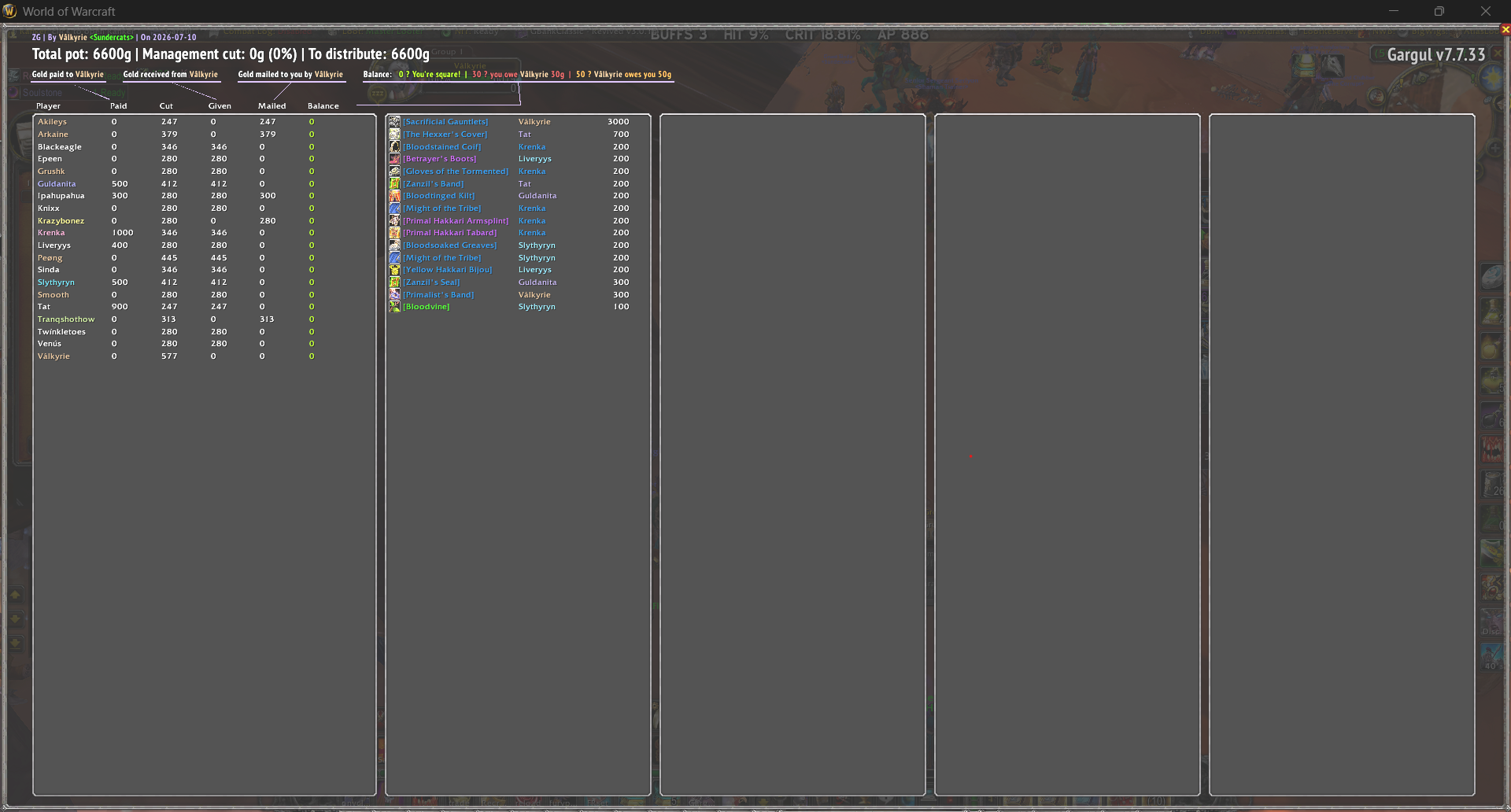Click Knixx in the Player column
The height and width of the screenshot is (812, 1511).
[49, 209]
